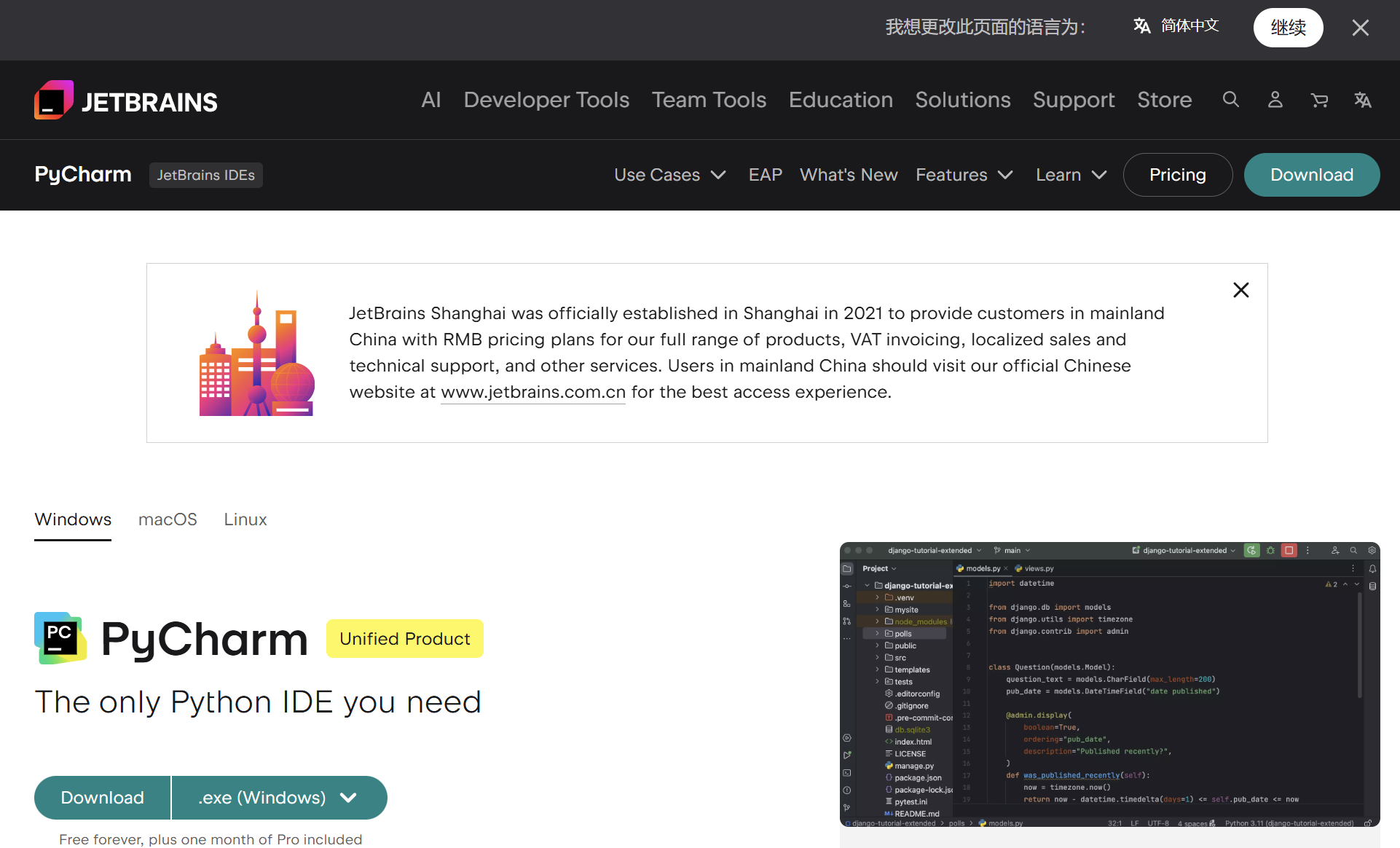Screen dimensions: 1400x848
Task: Click the language translate icon in navbar
Action: (1362, 100)
